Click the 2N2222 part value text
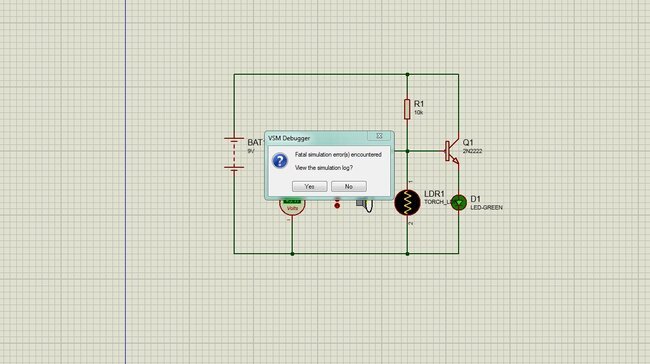 (472, 151)
